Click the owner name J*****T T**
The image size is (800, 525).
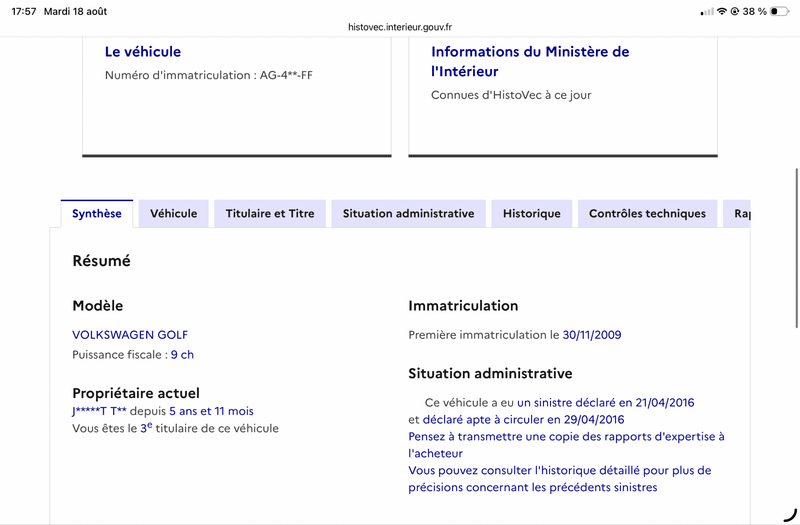click(x=99, y=411)
